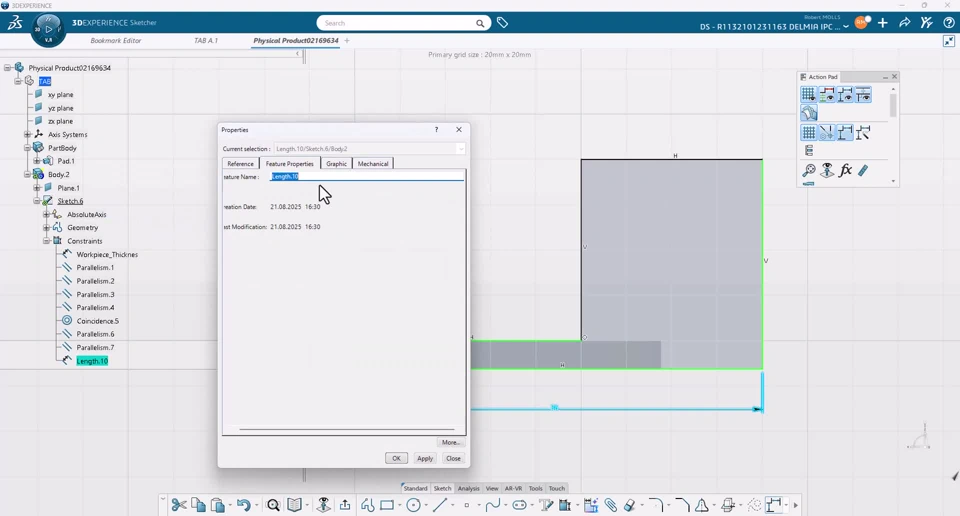Collapse the Constraints tree node
The image size is (960, 516).
pyautogui.click(x=46, y=241)
